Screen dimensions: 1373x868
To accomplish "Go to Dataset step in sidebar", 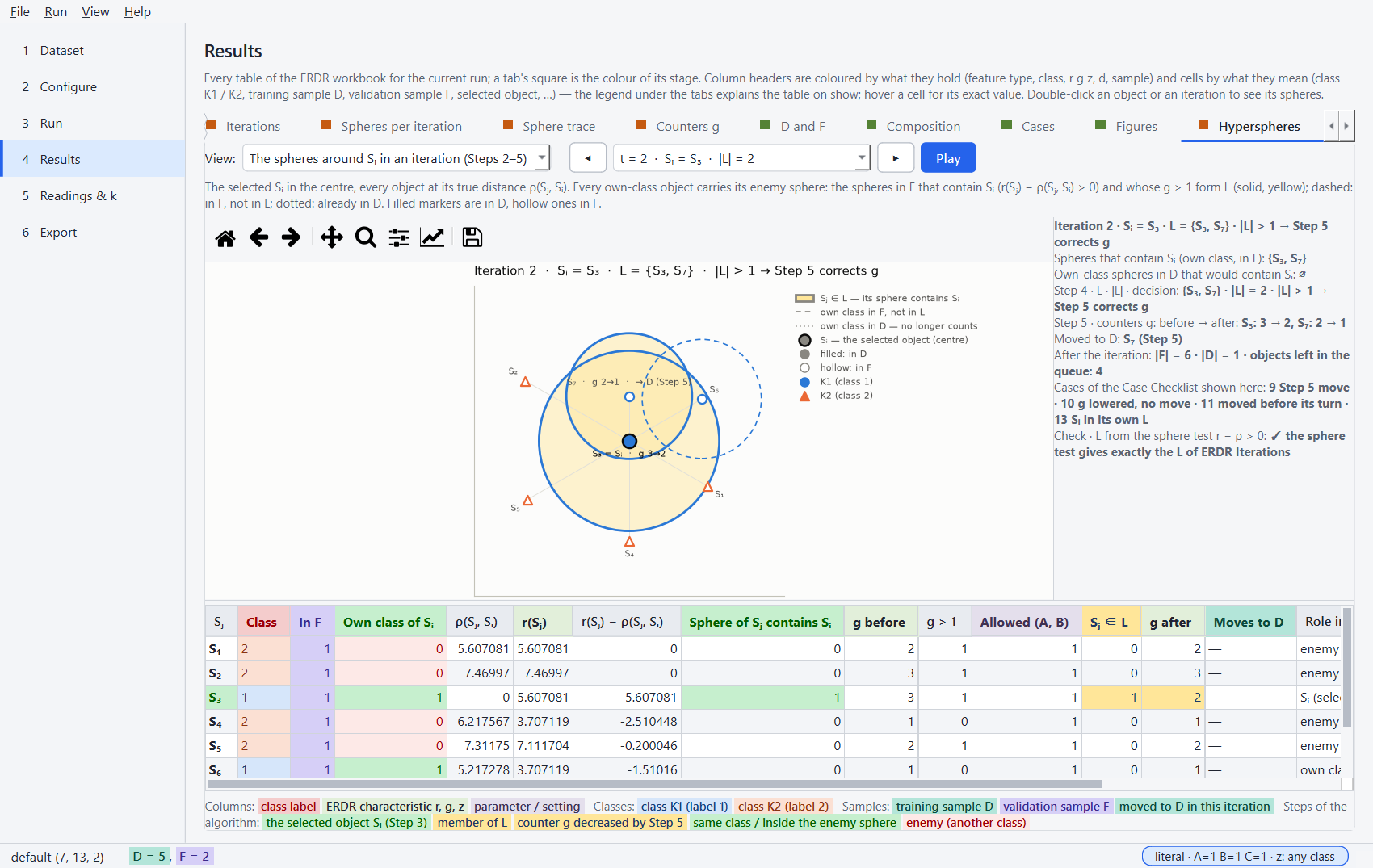I will tap(93, 50).
